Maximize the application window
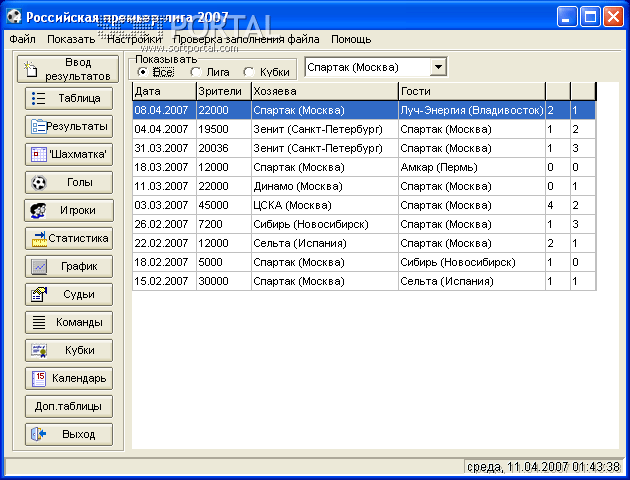This screenshot has width=630, height=480. 590,17
